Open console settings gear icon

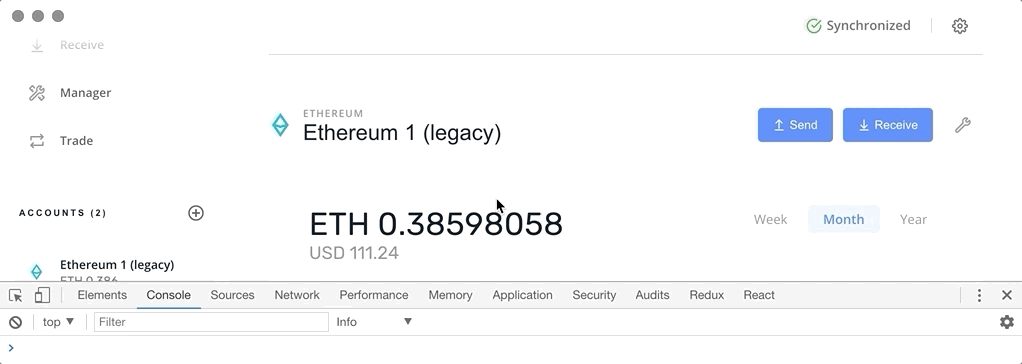tap(1007, 322)
